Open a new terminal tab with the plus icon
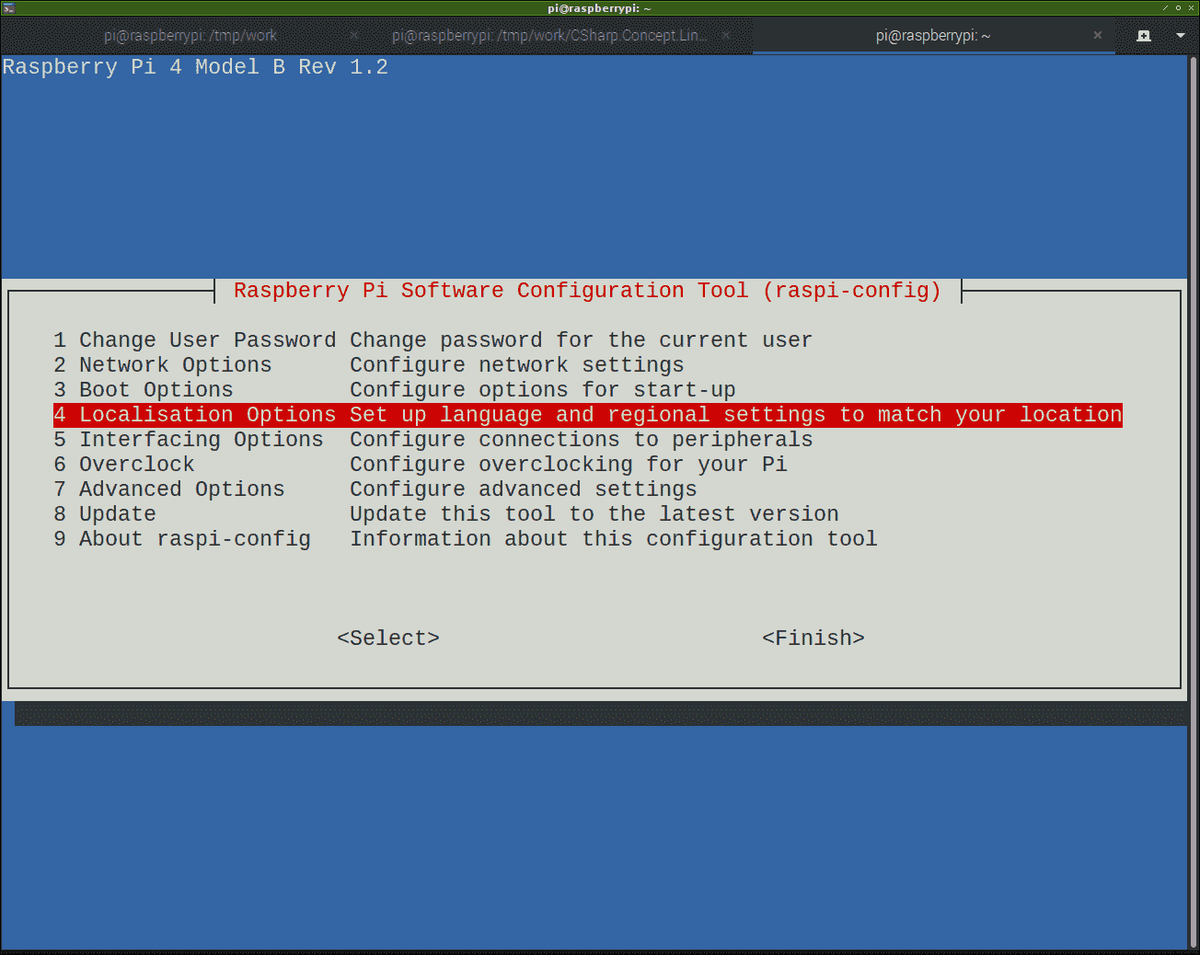This screenshot has height=955, width=1200. pos(1144,35)
